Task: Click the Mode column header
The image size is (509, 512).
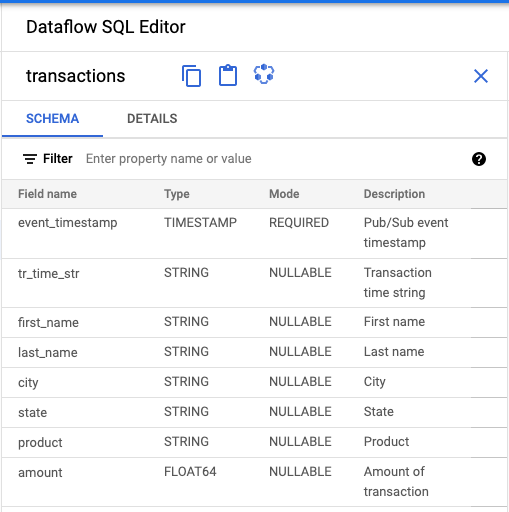Action: 284,194
